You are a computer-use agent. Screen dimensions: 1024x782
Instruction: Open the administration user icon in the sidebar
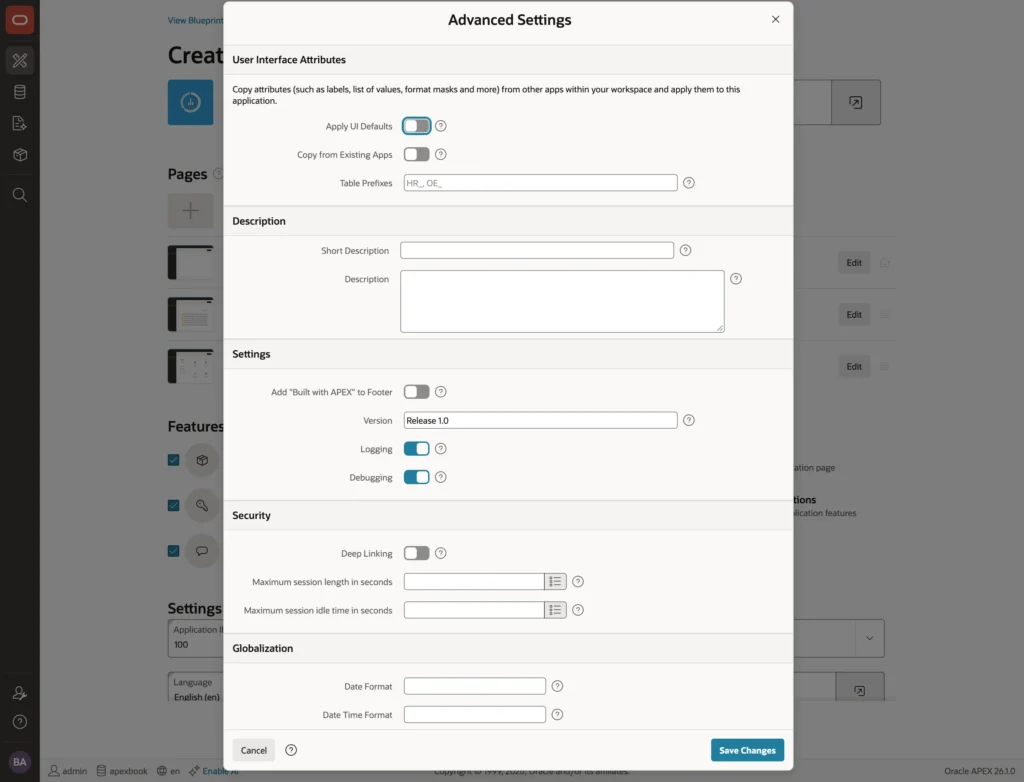20,693
